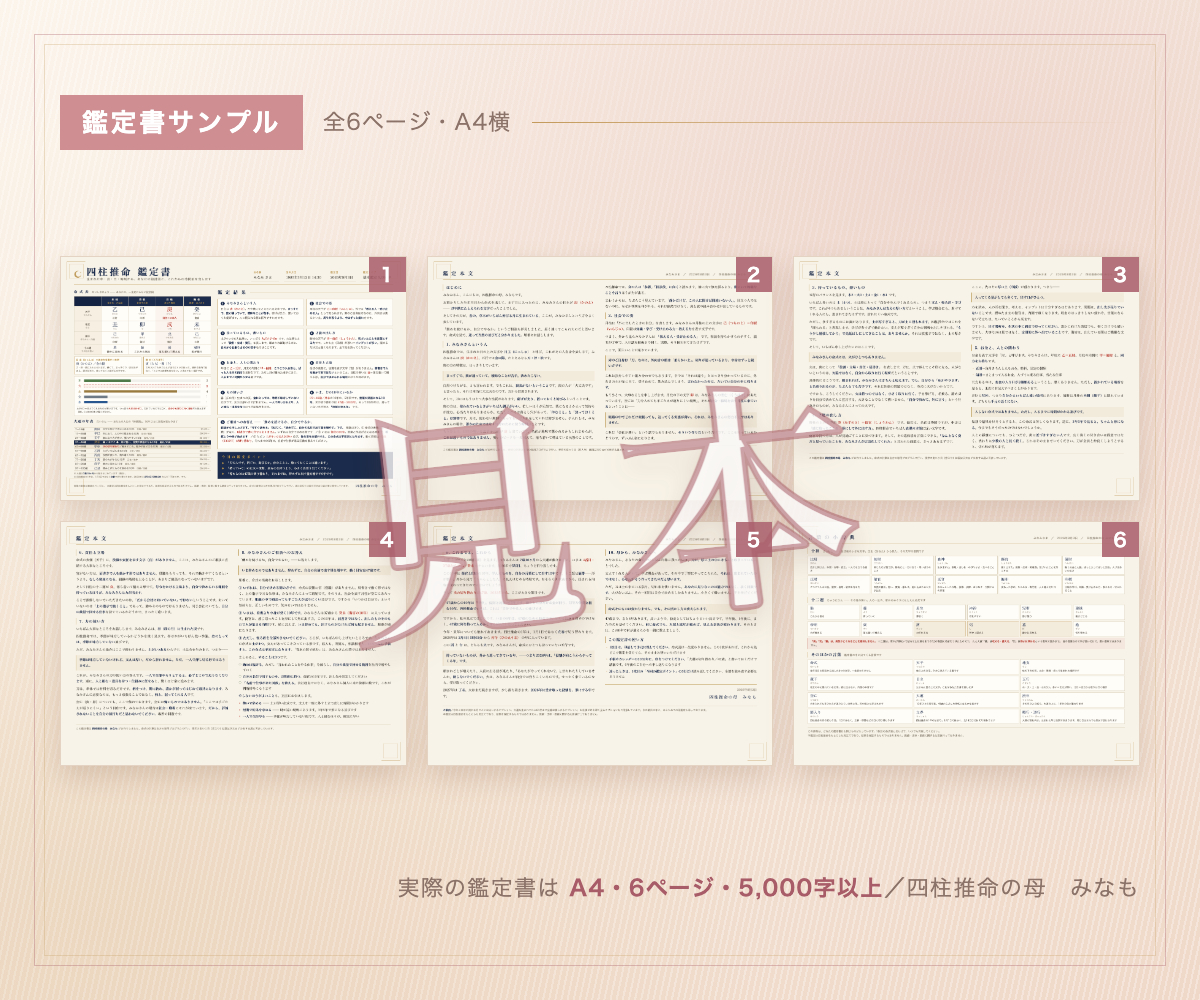Click the crescent moon logo on page 1

[77, 272]
